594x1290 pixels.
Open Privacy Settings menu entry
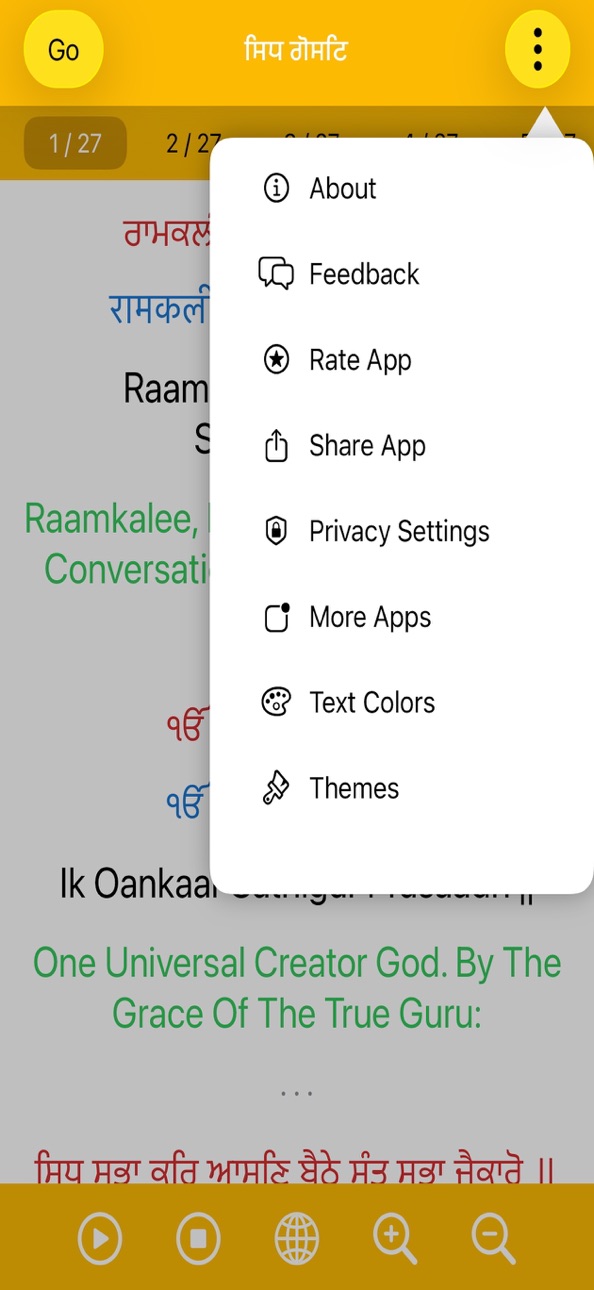(401, 532)
